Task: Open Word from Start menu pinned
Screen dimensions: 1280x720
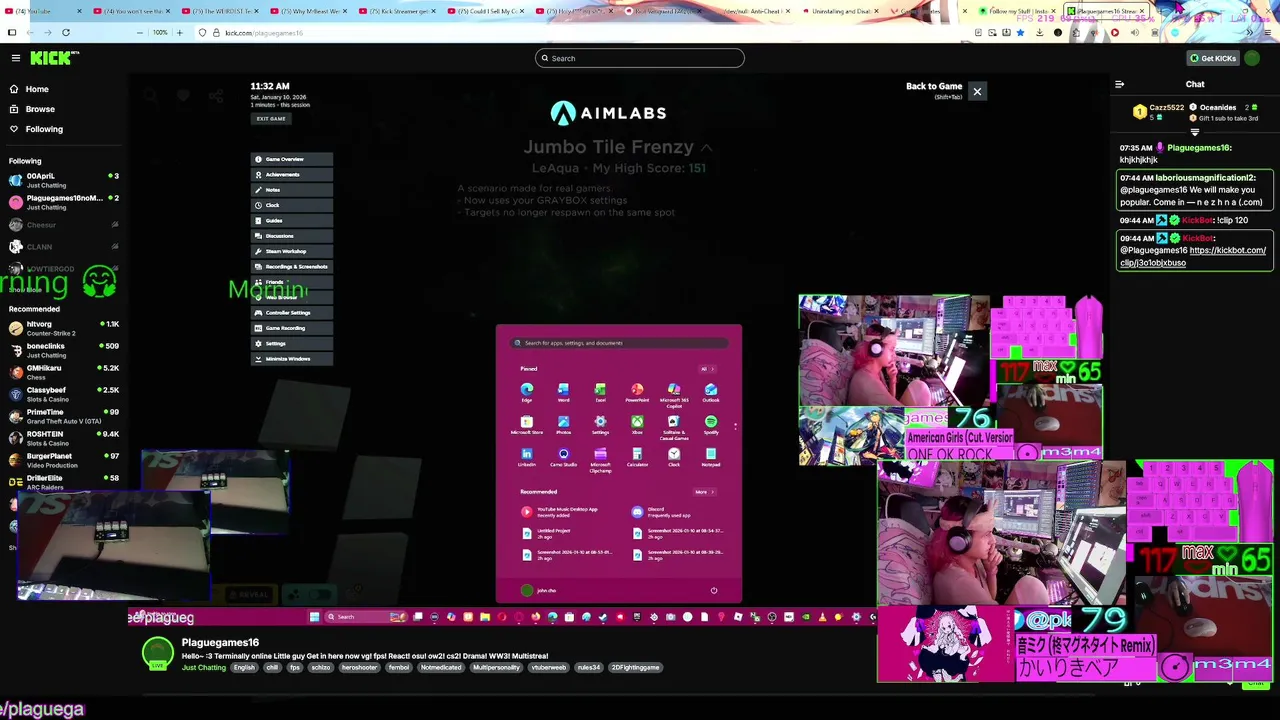Action: tap(563, 392)
